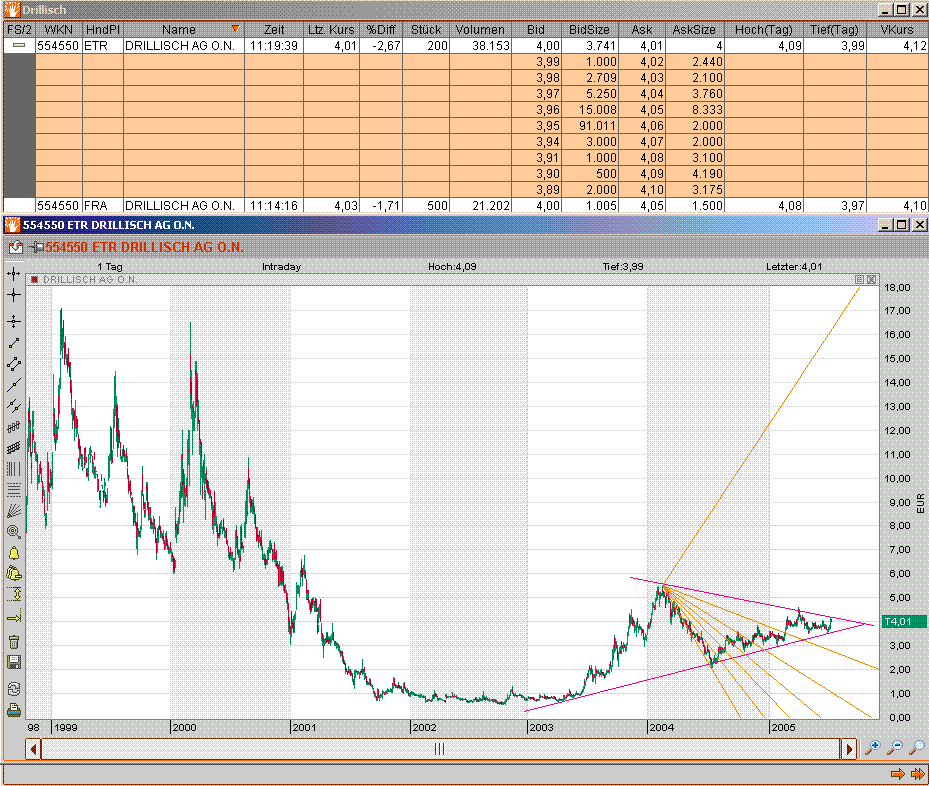Image resolution: width=929 pixels, height=786 pixels.
Task: Click right arrow of chart scrollbar
Action: pos(848,748)
